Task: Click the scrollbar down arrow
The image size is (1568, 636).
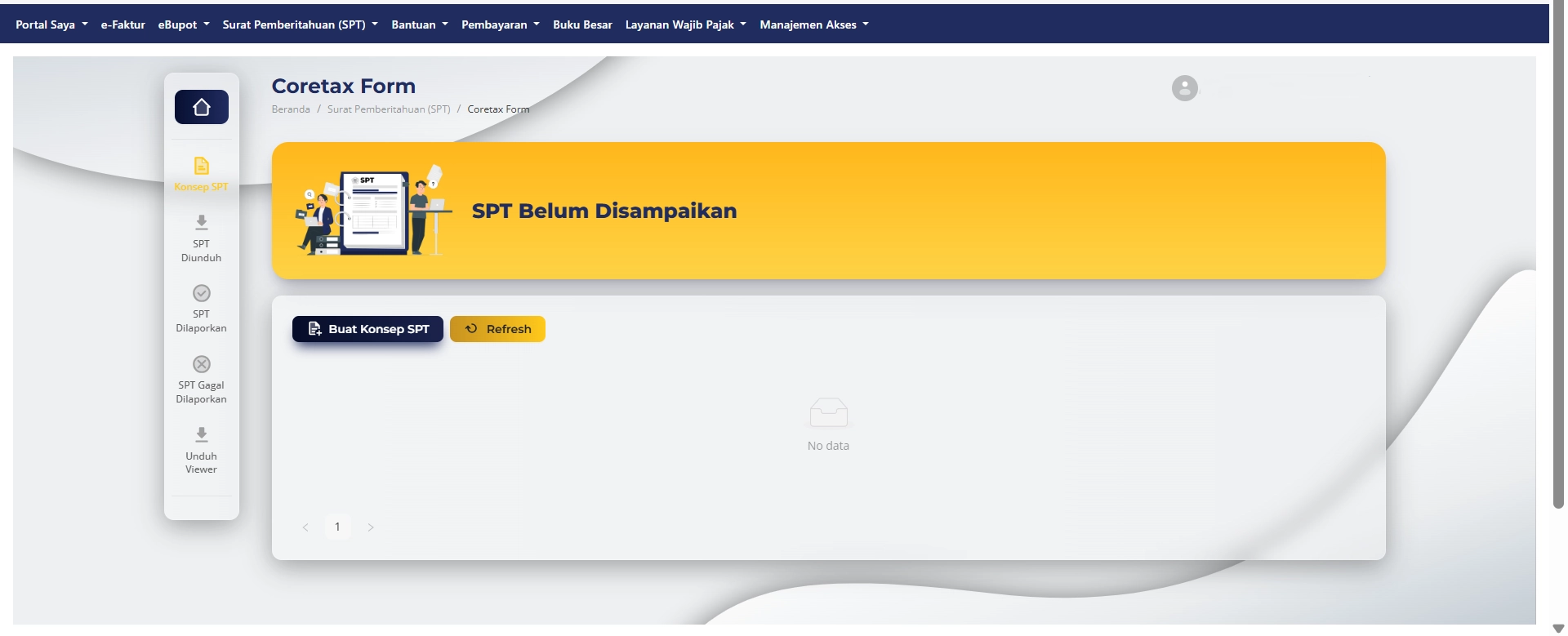Action: tap(1558, 629)
